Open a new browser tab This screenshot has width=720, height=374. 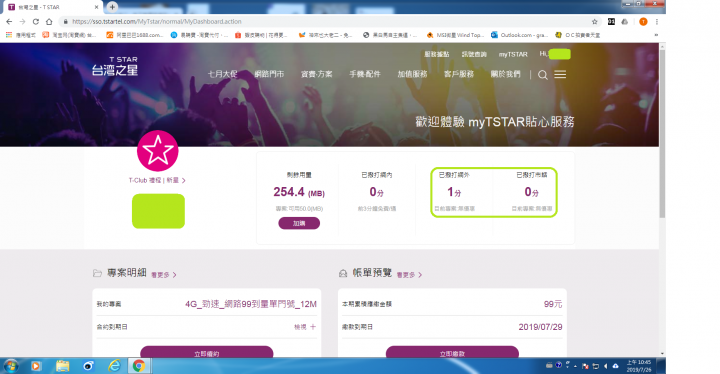click(112, 7)
